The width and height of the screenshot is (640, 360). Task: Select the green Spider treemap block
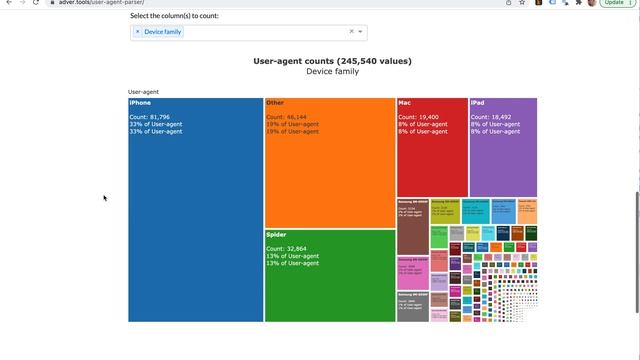click(330, 276)
